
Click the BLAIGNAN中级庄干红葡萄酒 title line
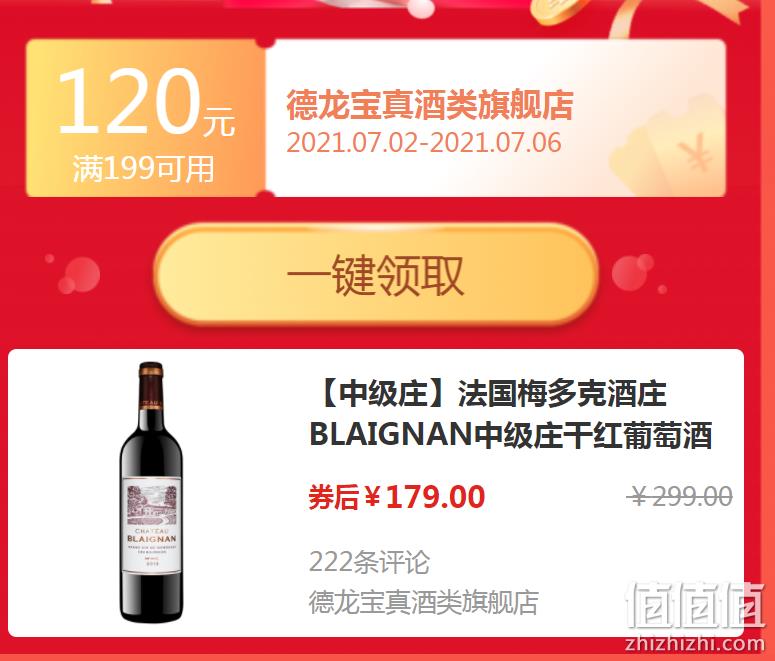[x=511, y=435]
